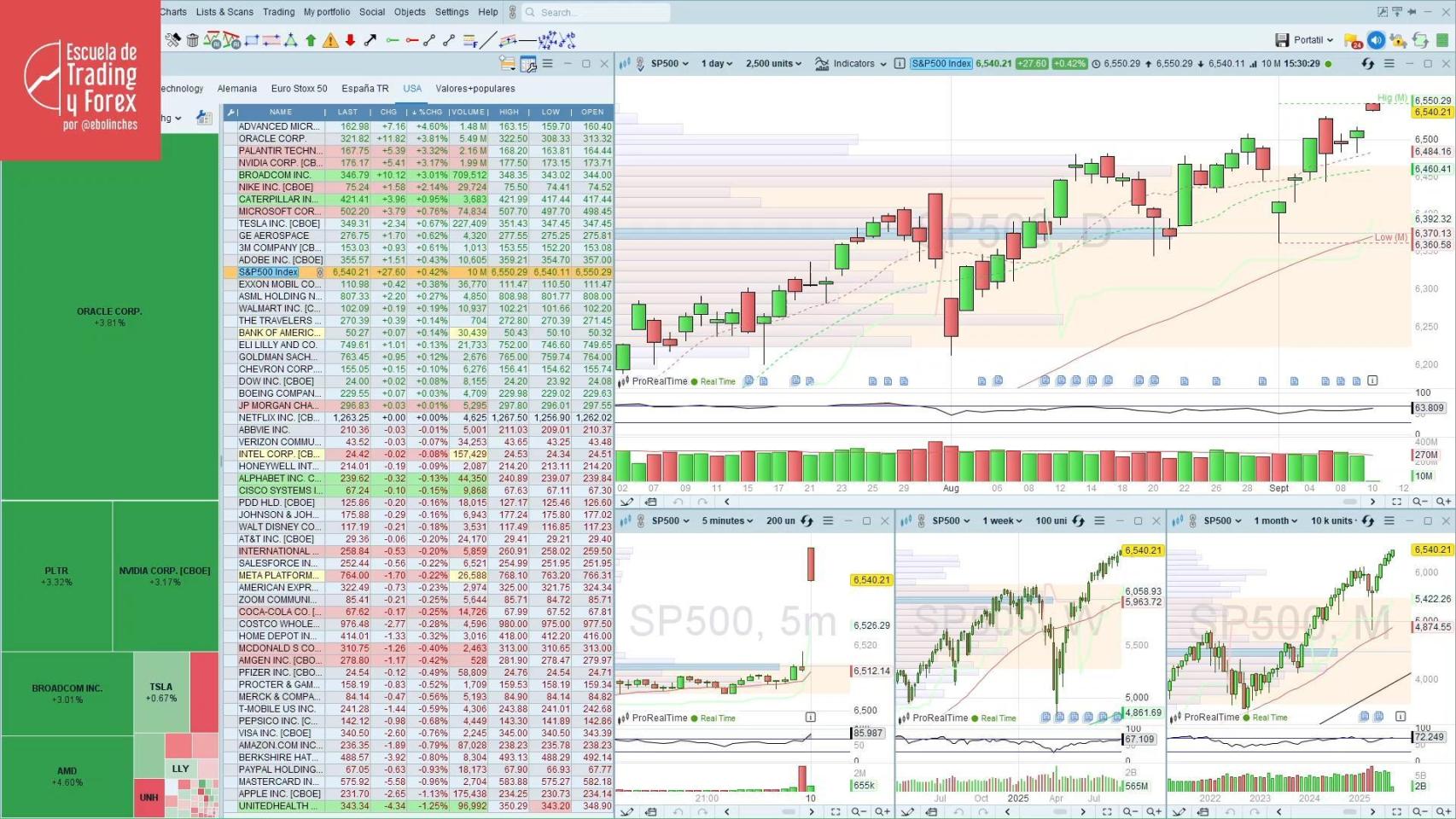Image resolution: width=1456 pixels, height=819 pixels.
Task: Open the 1 day timeframe dropdown
Action: pyautogui.click(x=716, y=63)
